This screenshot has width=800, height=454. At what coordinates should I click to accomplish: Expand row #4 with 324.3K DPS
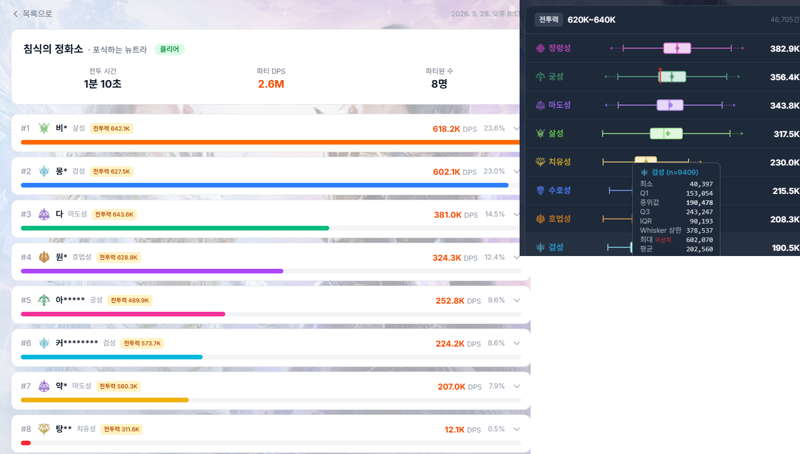pos(516,257)
